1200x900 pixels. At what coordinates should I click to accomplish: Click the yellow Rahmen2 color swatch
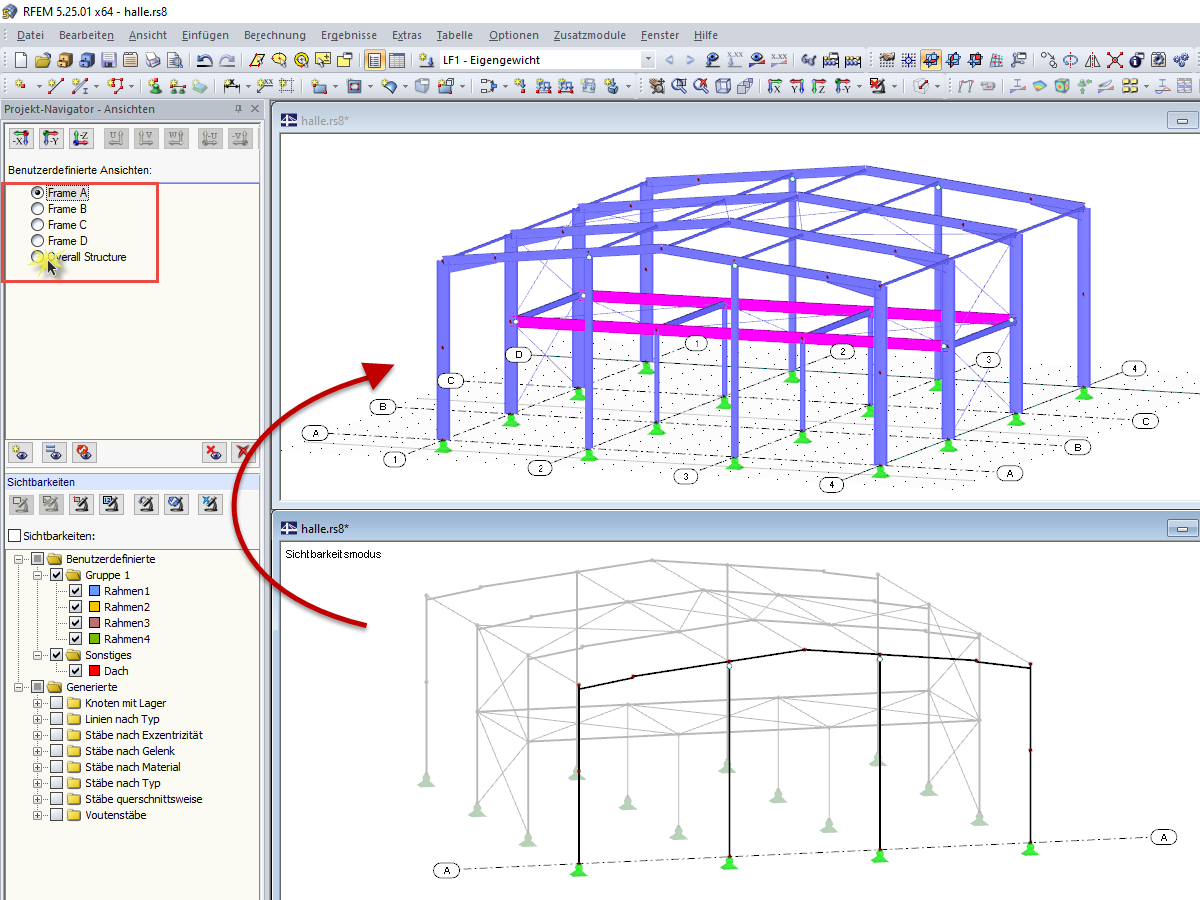pyautogui.click(x=93, y=607)
